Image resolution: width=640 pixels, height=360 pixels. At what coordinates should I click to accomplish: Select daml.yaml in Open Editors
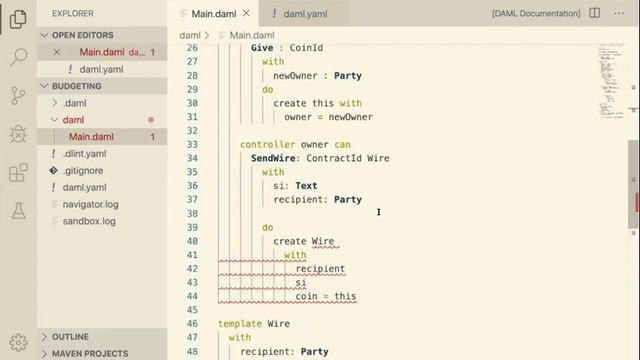click(x=102, y=69)
